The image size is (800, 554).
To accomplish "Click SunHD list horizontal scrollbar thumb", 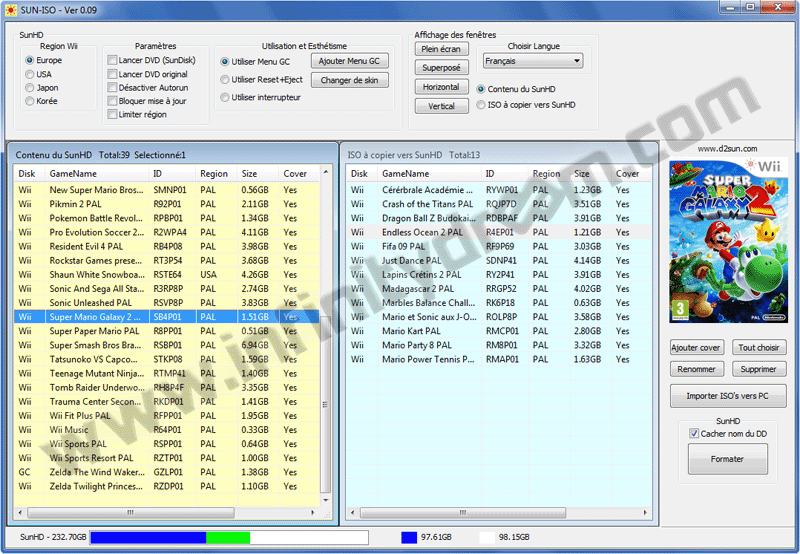I will pos(131,512).
